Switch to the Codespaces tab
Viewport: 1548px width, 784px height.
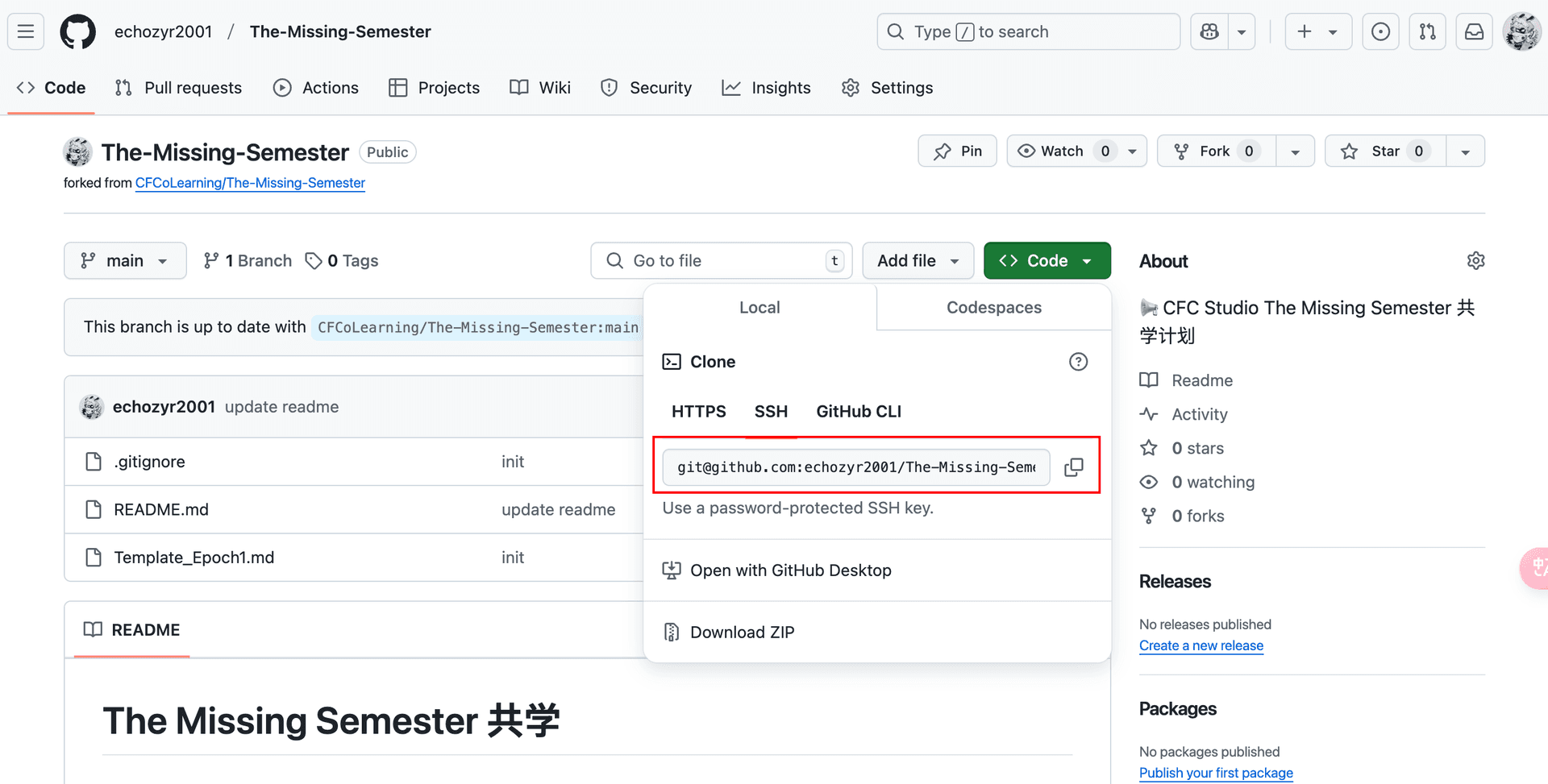pyautogui.click(x=993, y=308)
